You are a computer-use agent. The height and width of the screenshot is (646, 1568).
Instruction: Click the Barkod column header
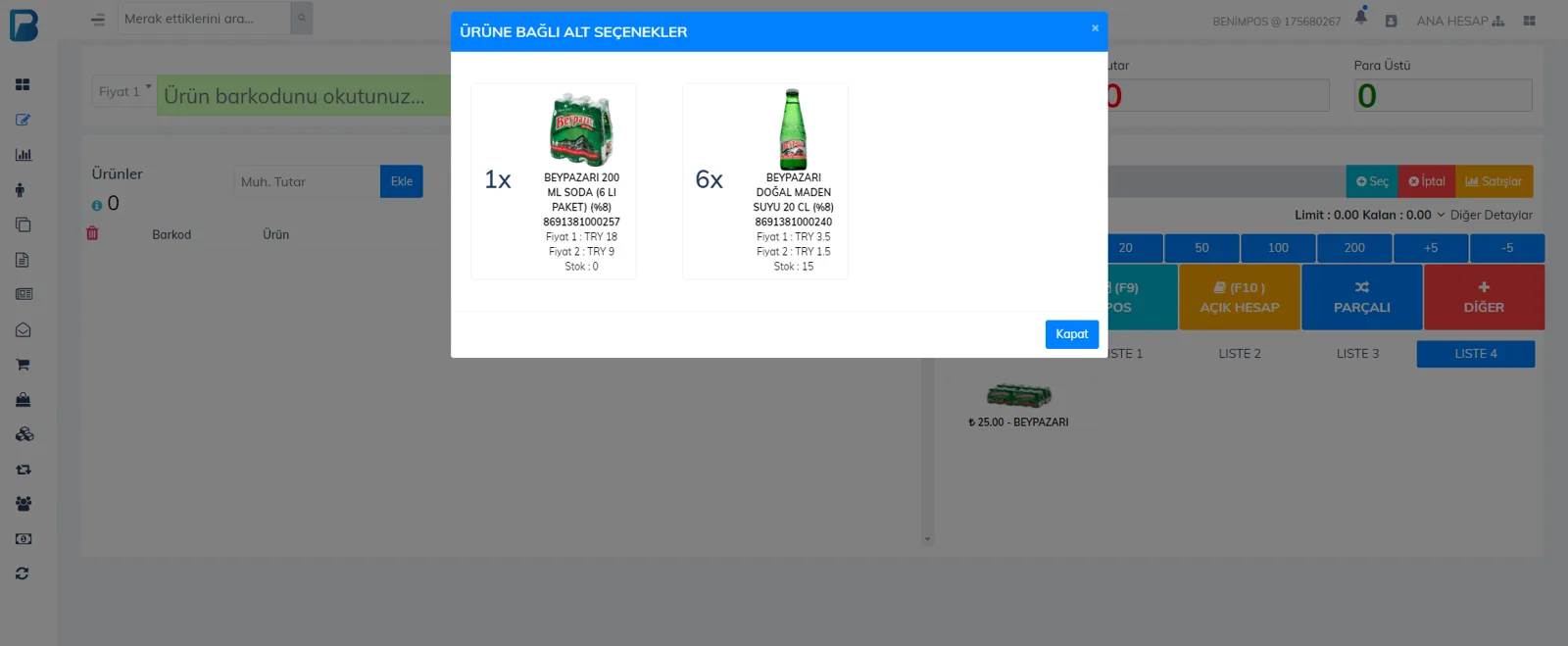(x=171, y=234)
